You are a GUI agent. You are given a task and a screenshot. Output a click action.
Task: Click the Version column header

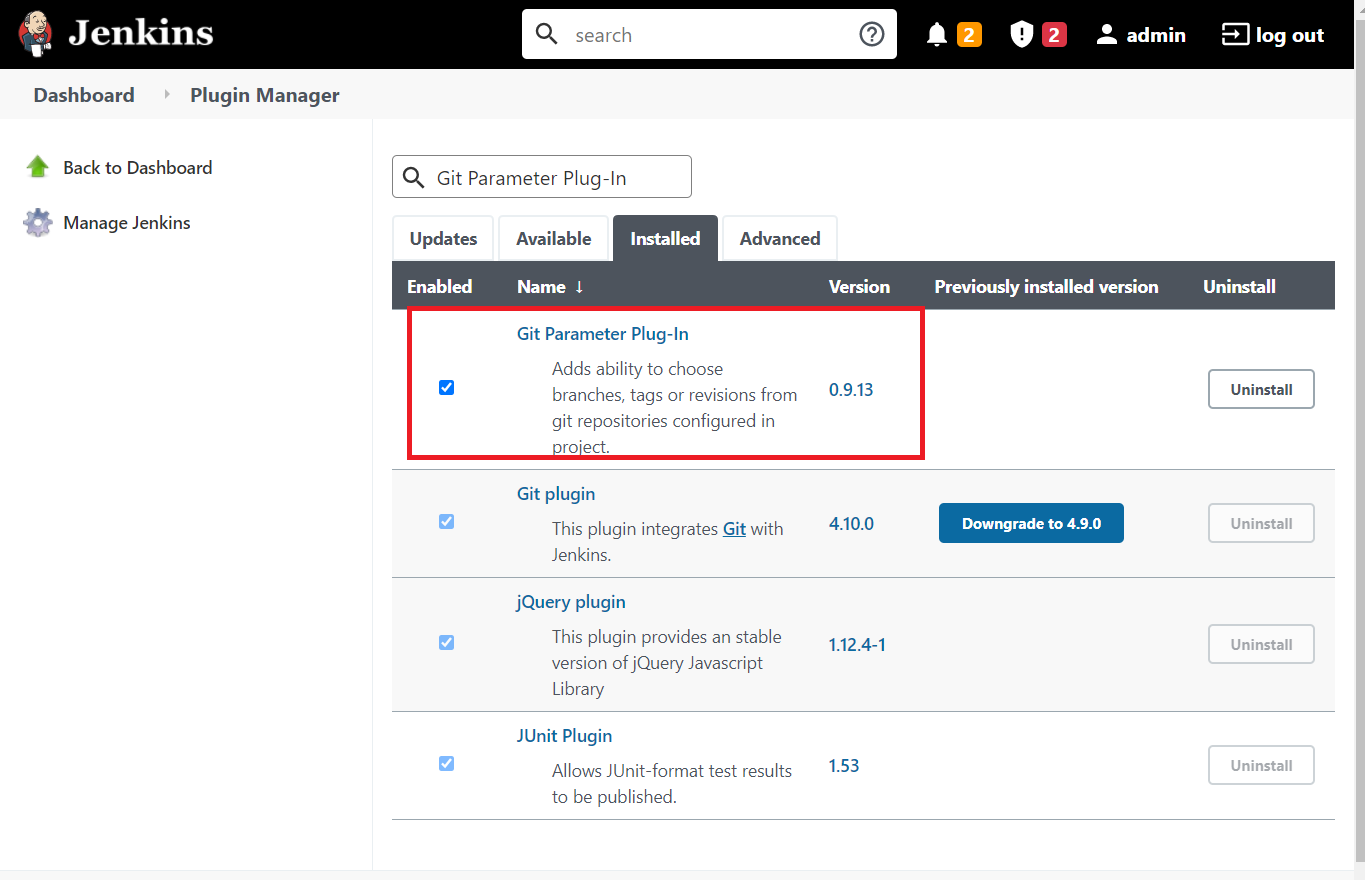[859, 287]
